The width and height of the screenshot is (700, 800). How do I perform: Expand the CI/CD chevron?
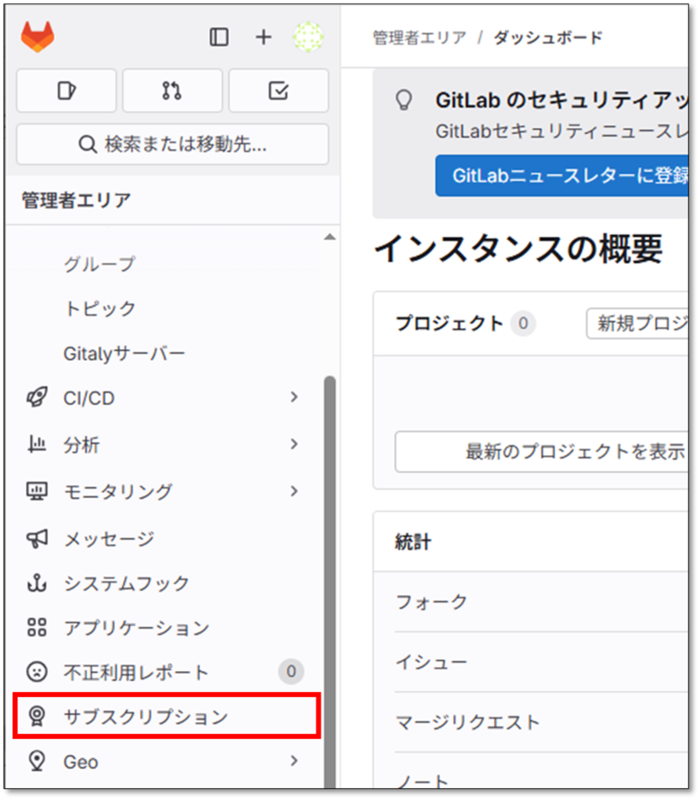(294, 397)
